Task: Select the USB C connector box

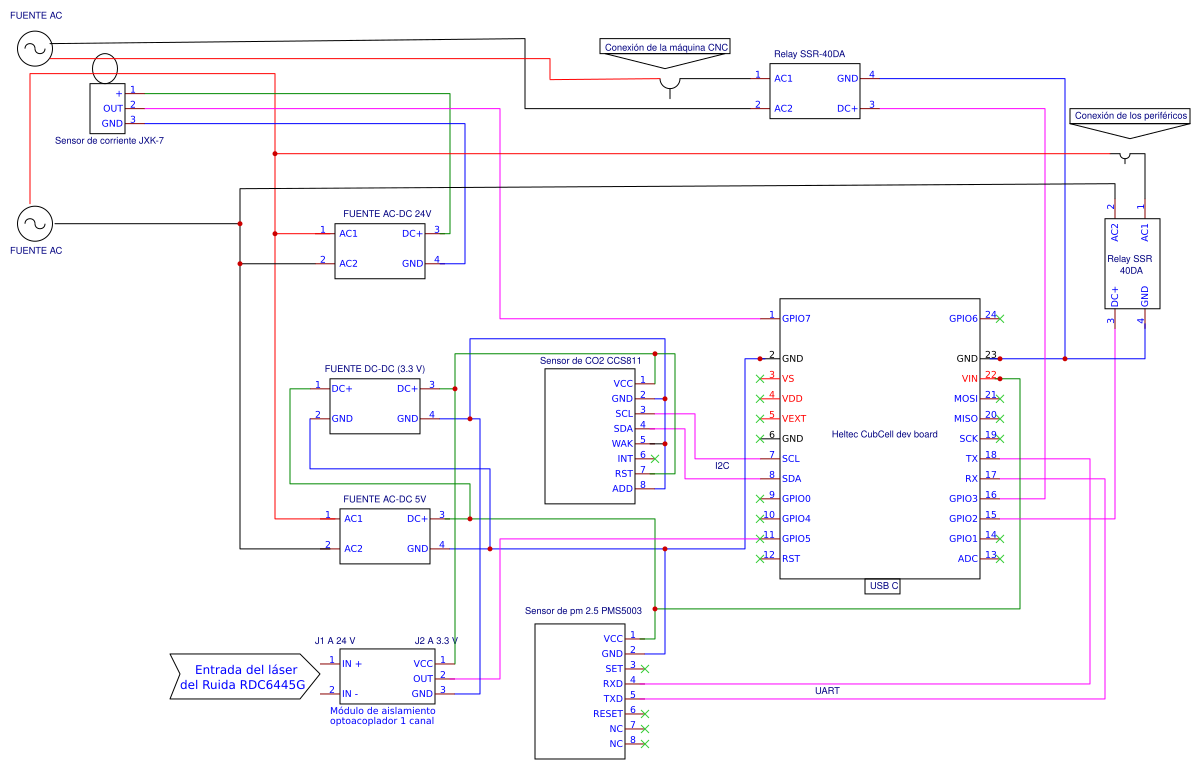Action: (x=882, y=586)
